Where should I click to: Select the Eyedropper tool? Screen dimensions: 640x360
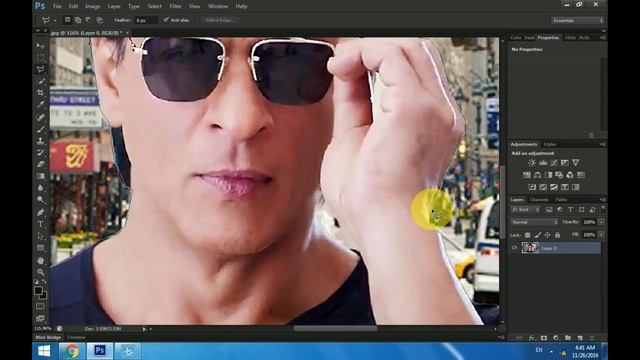click(40, 105)
